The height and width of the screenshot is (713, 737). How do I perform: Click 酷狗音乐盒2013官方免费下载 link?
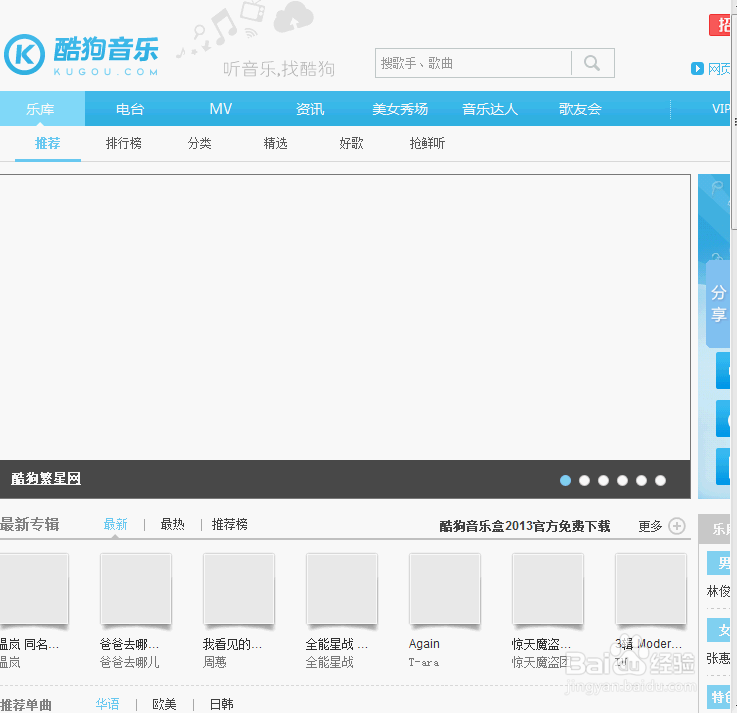[525, 526]
